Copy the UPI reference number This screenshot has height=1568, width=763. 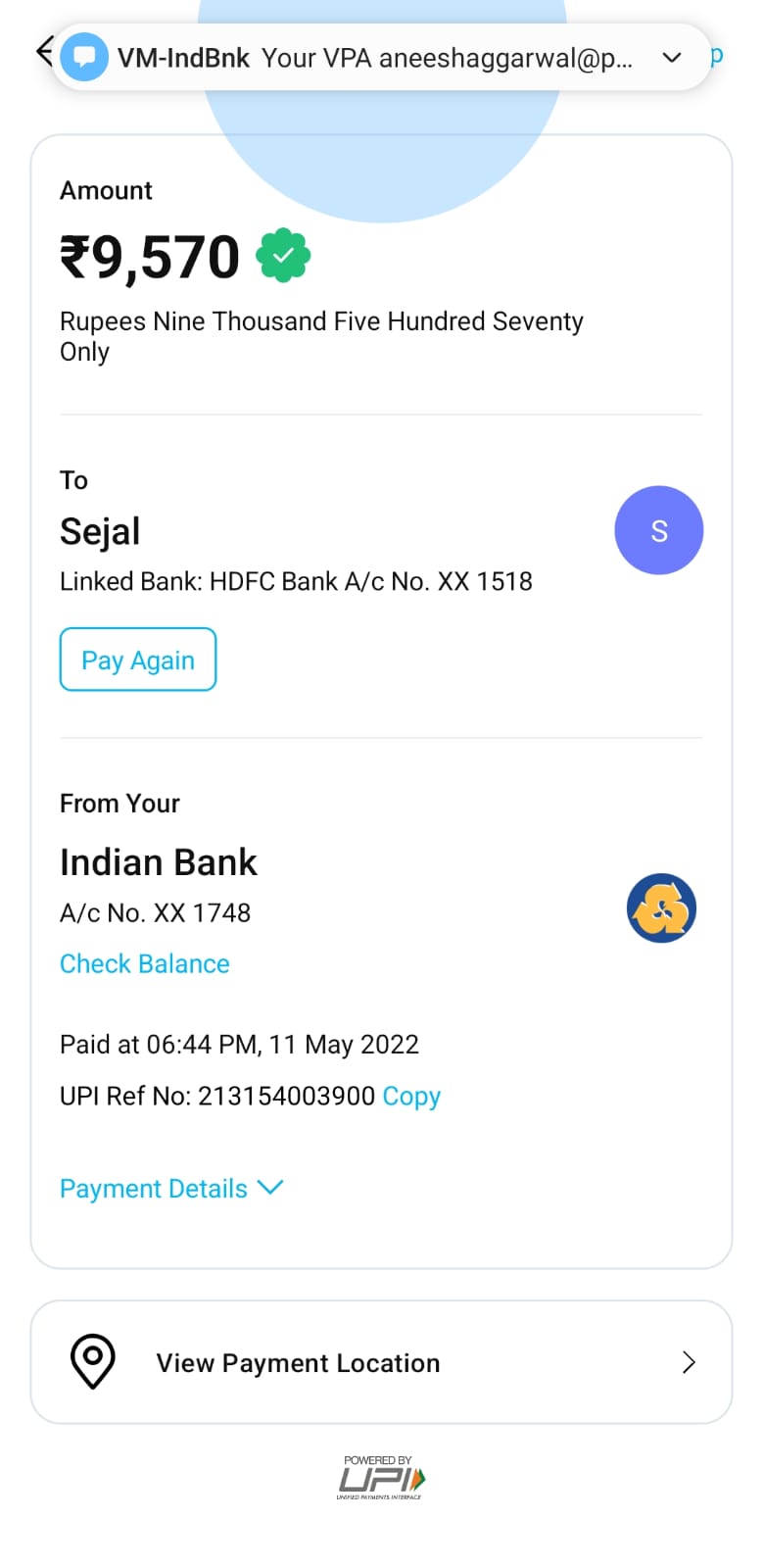[411, 1096]
